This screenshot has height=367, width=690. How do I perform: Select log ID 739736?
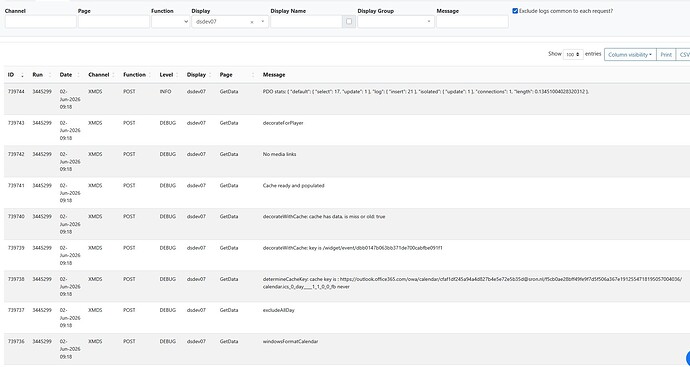16,341
